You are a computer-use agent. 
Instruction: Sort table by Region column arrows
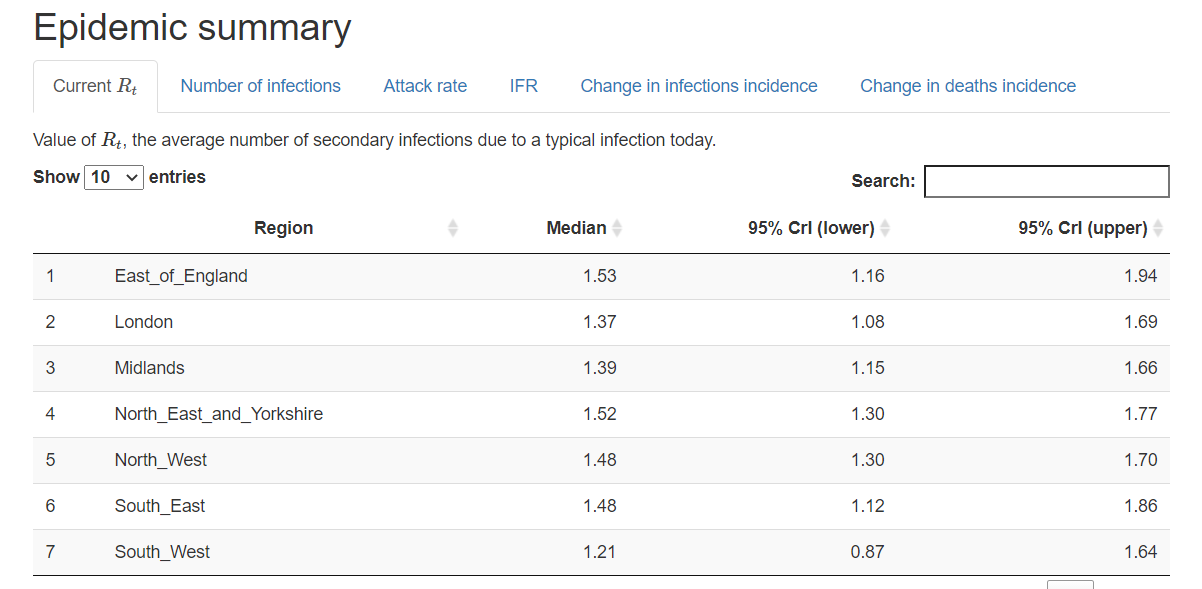[x=453, y=228]
